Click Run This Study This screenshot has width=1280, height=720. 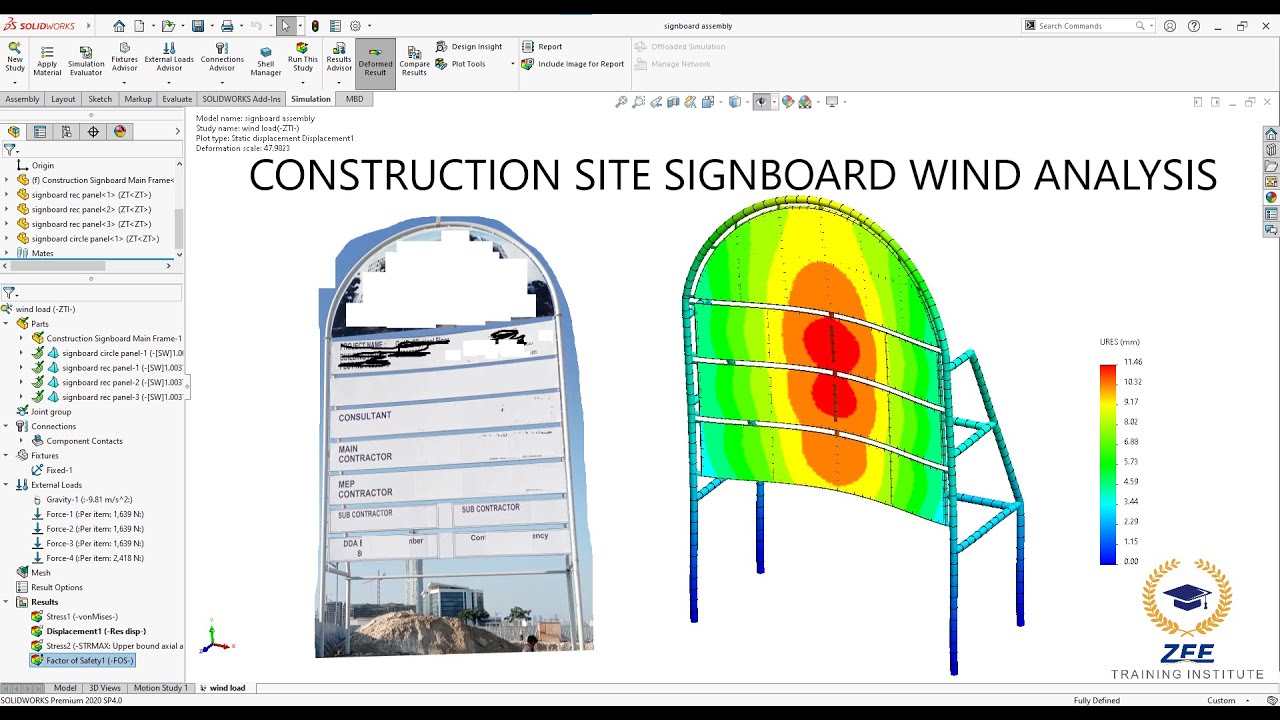click(x=303, y=57)
